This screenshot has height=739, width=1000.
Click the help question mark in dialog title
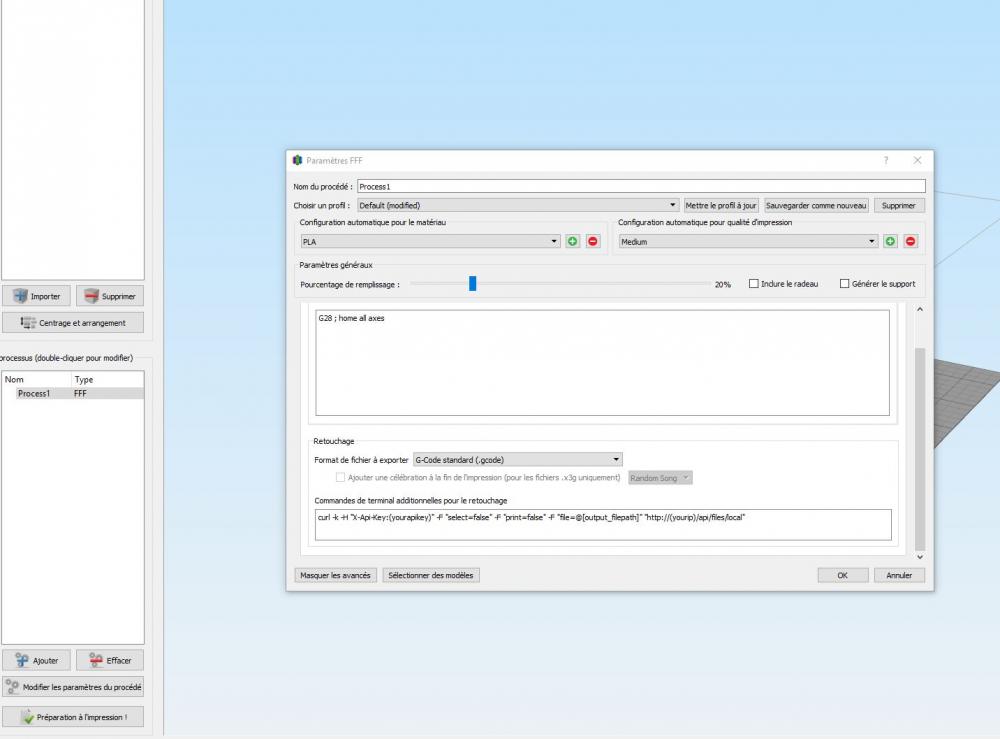[886, 160]
